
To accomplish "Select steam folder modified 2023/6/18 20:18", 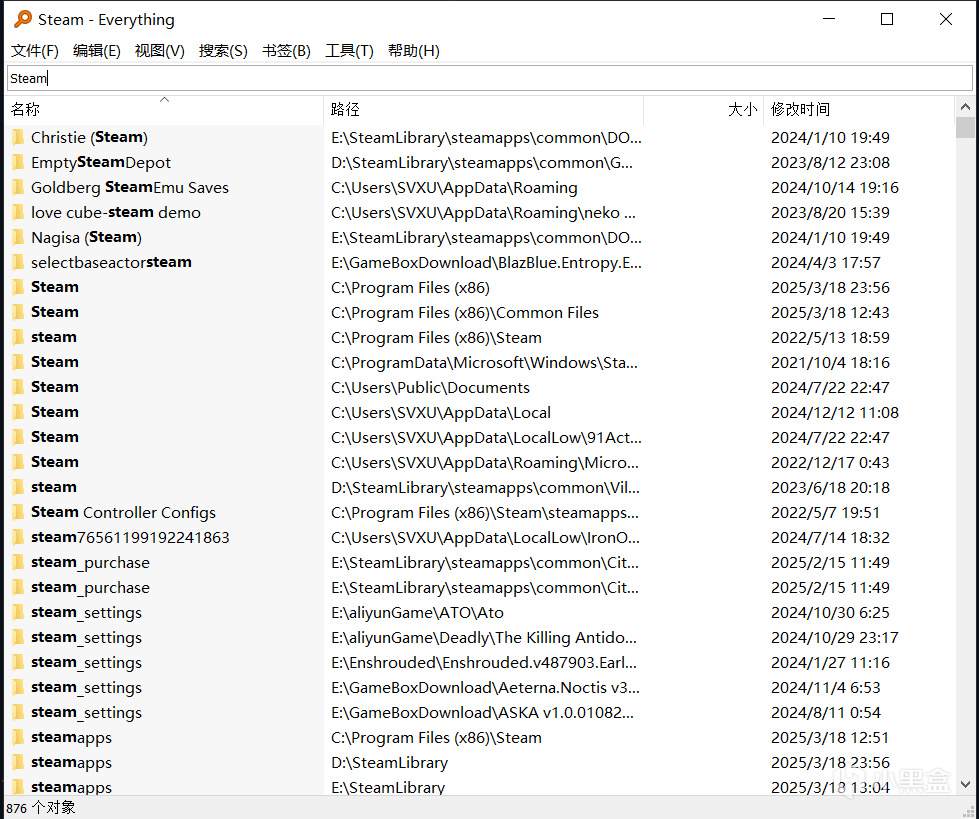I will coord(54,487).
